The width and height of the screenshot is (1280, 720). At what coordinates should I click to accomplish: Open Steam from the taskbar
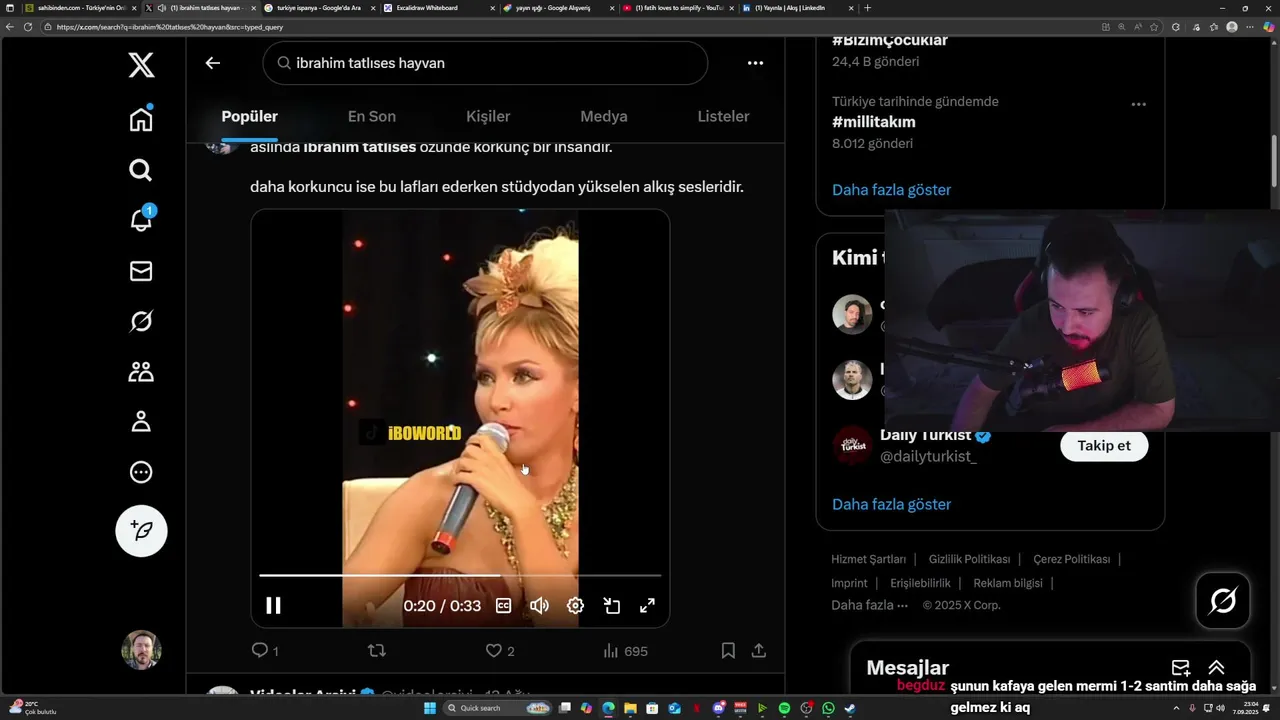(x=850, y=708)
